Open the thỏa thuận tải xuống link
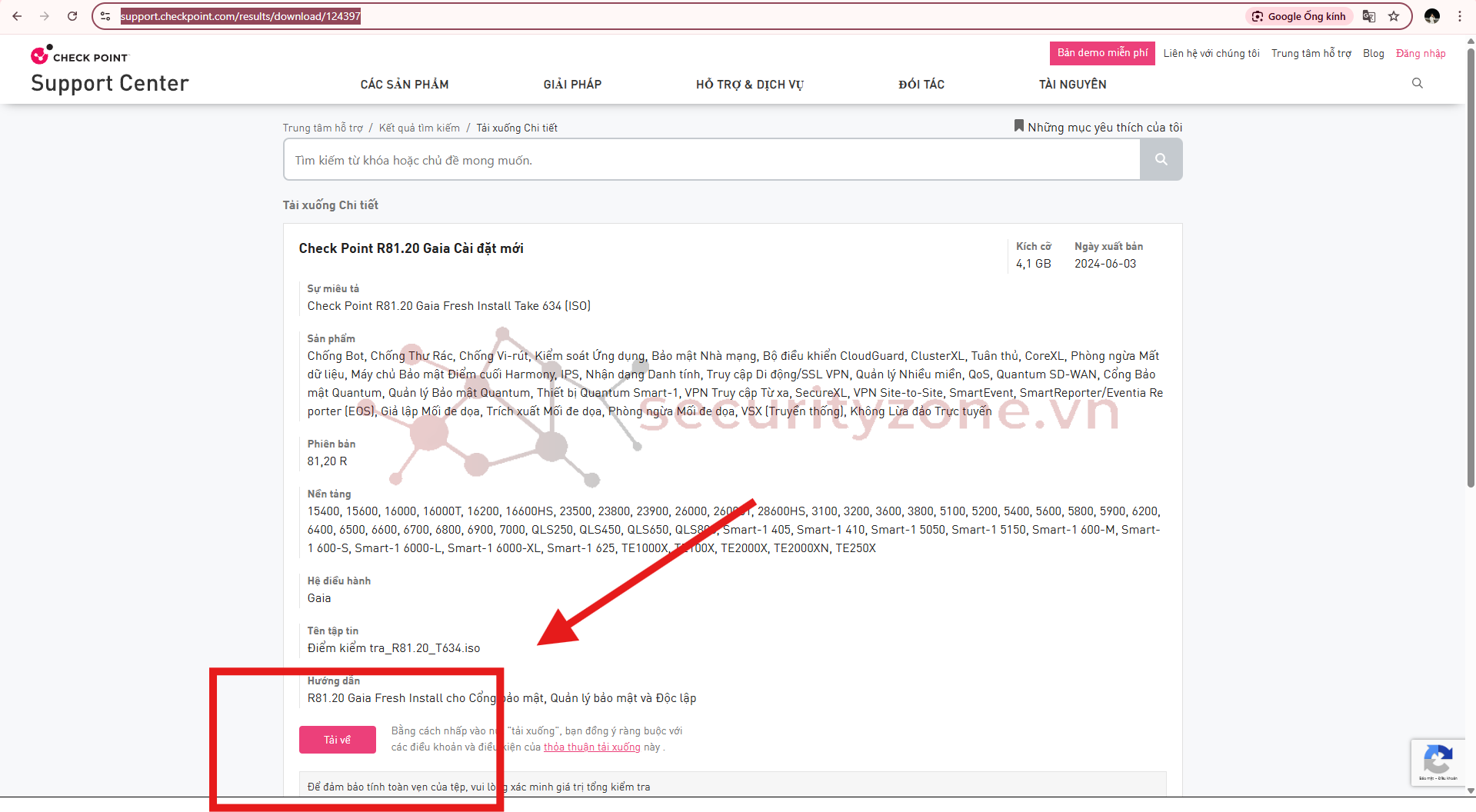The height and width of the screenshot is (812, 1476). [x=591, y=747]
